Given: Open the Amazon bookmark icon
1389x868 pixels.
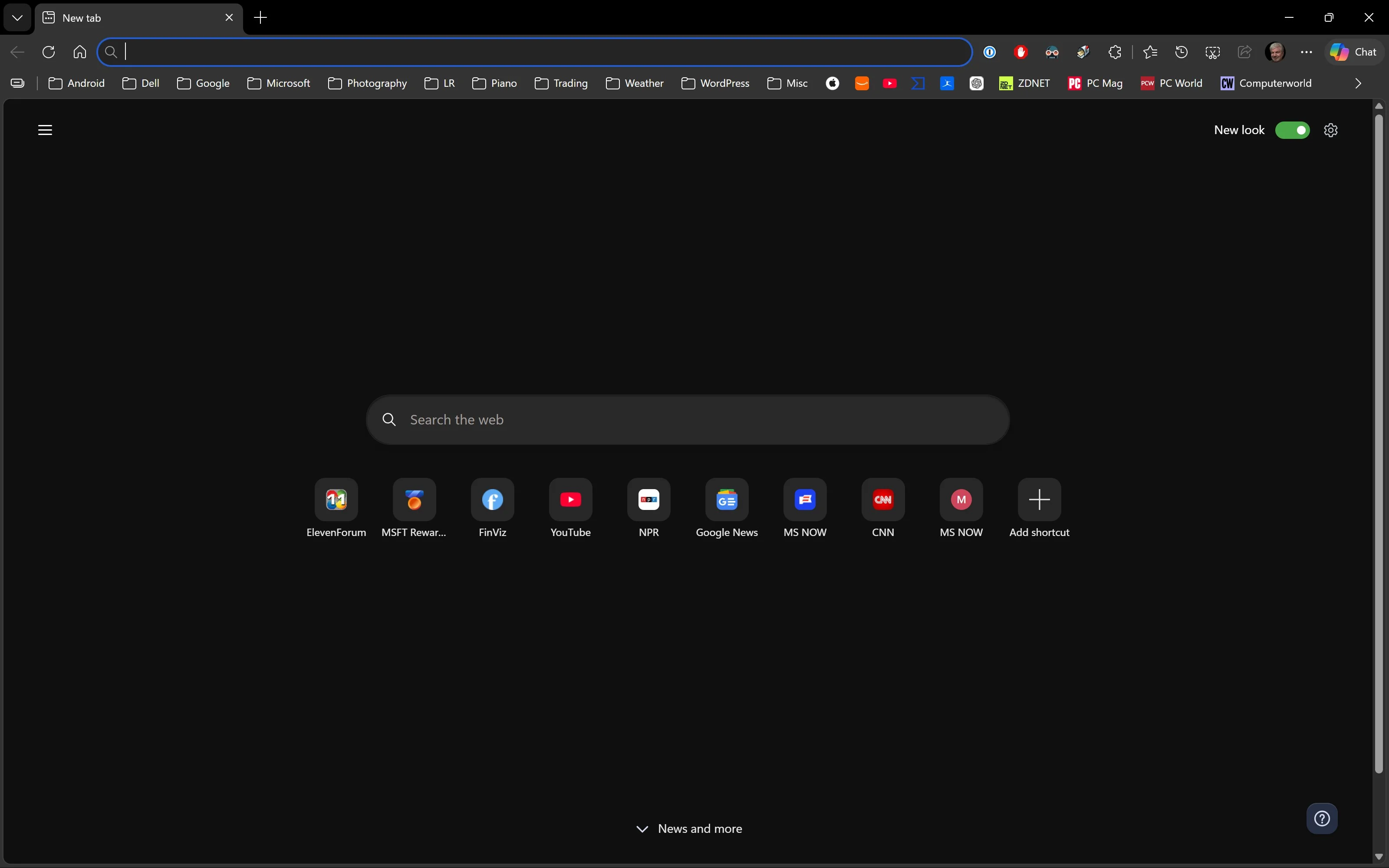Looking at the screenshot, I should (862, 83).
